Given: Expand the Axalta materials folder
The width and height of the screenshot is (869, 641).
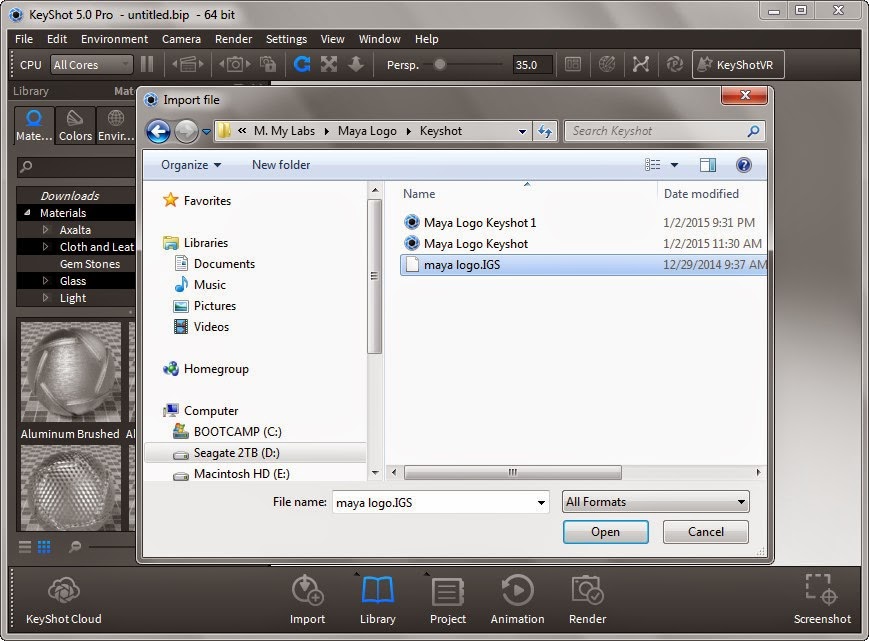Looking at the screenshot, I should coord(45,229).
